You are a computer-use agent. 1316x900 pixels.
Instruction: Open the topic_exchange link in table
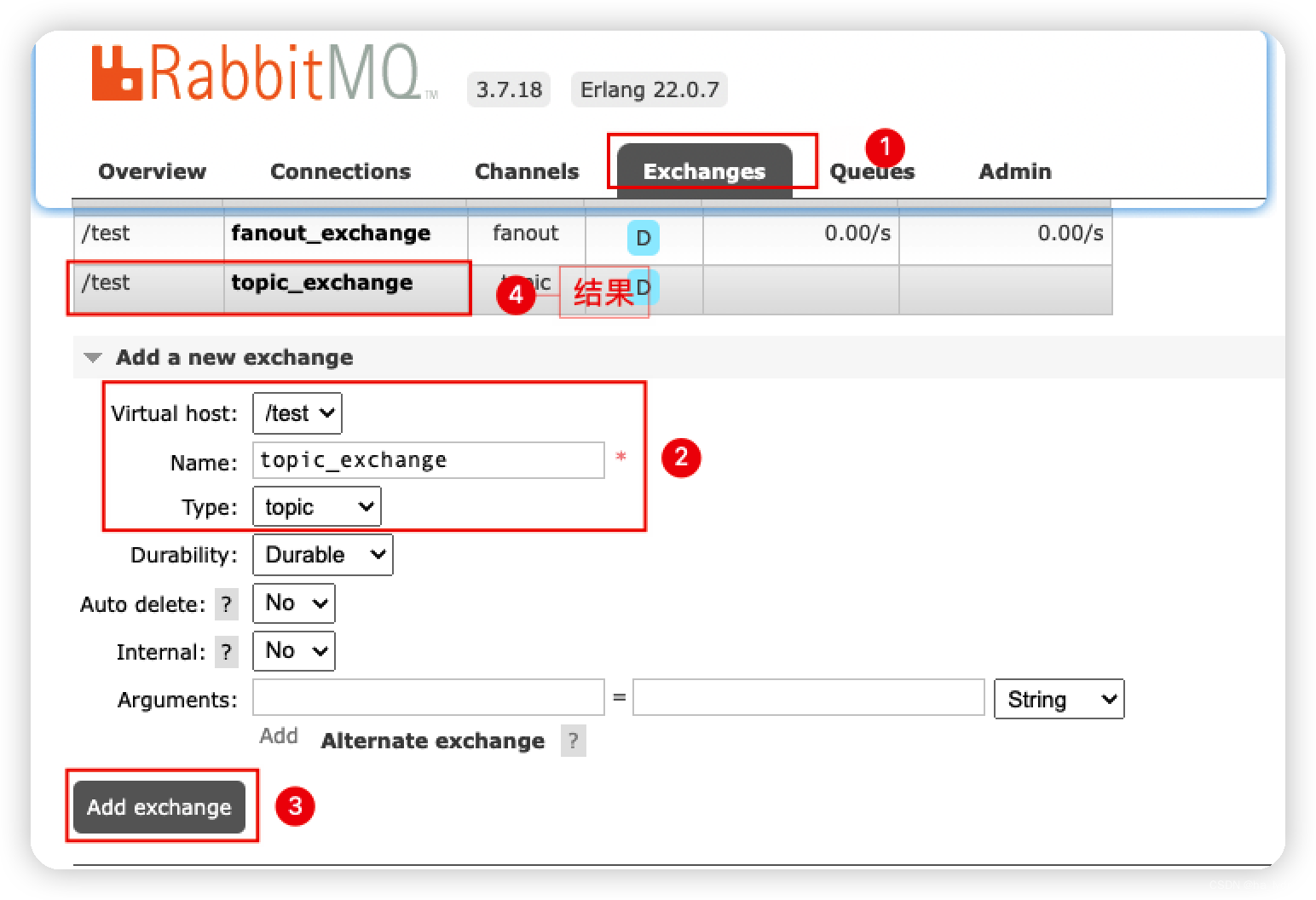pos(322,283)
